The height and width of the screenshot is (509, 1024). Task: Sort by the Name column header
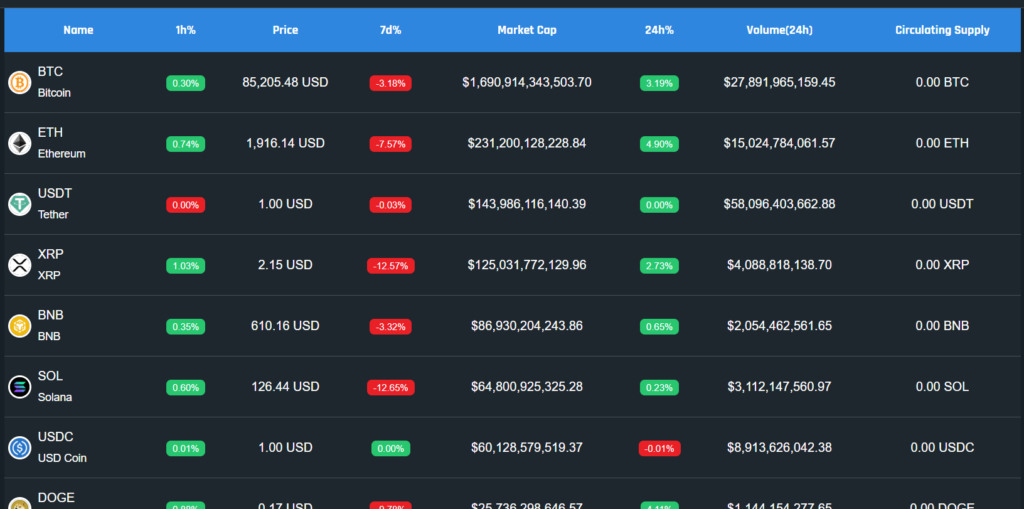(x=78, y=30)
